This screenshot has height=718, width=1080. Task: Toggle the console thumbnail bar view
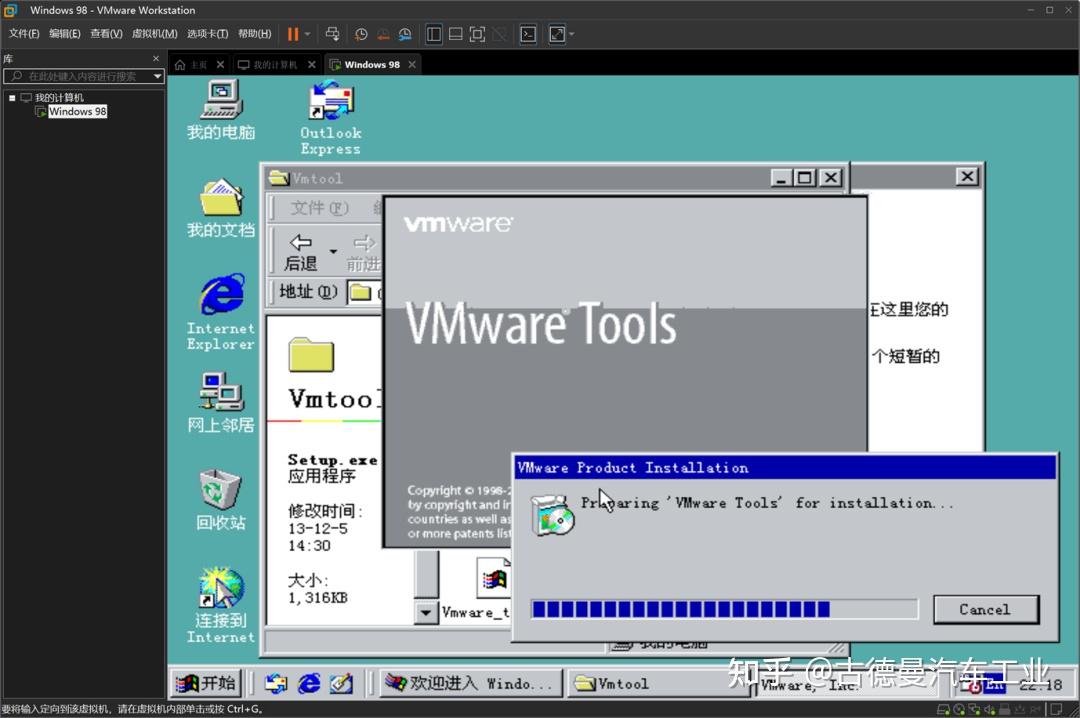click(455, 33)
